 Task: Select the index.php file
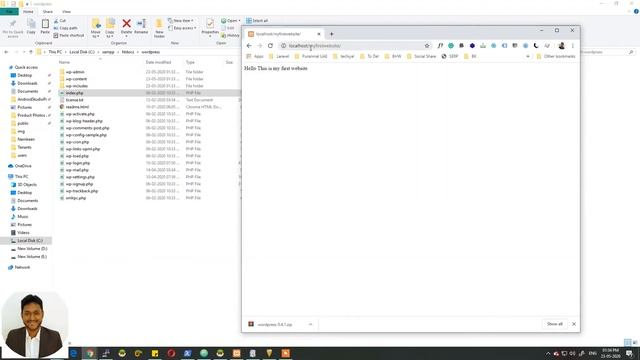[x=74, y=93]
